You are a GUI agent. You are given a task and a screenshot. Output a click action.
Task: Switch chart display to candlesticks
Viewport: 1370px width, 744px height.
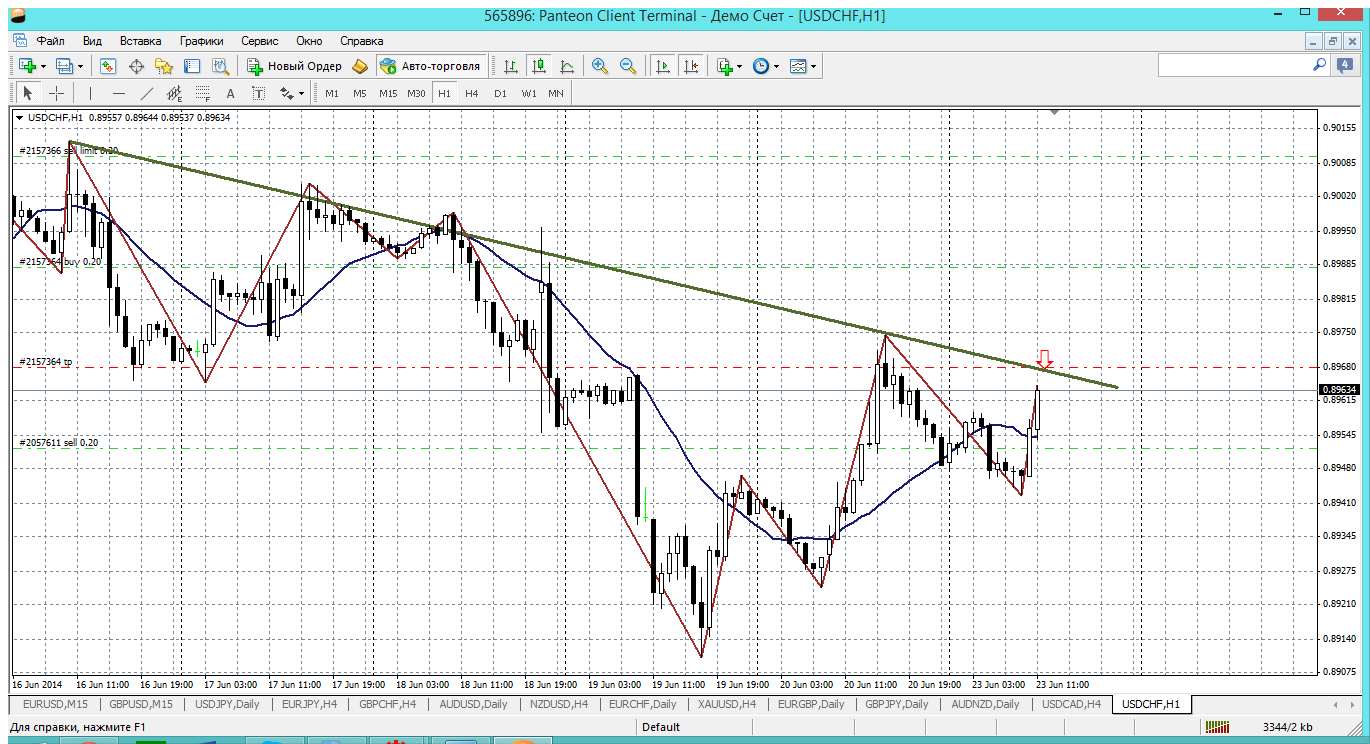click(539, 66)
